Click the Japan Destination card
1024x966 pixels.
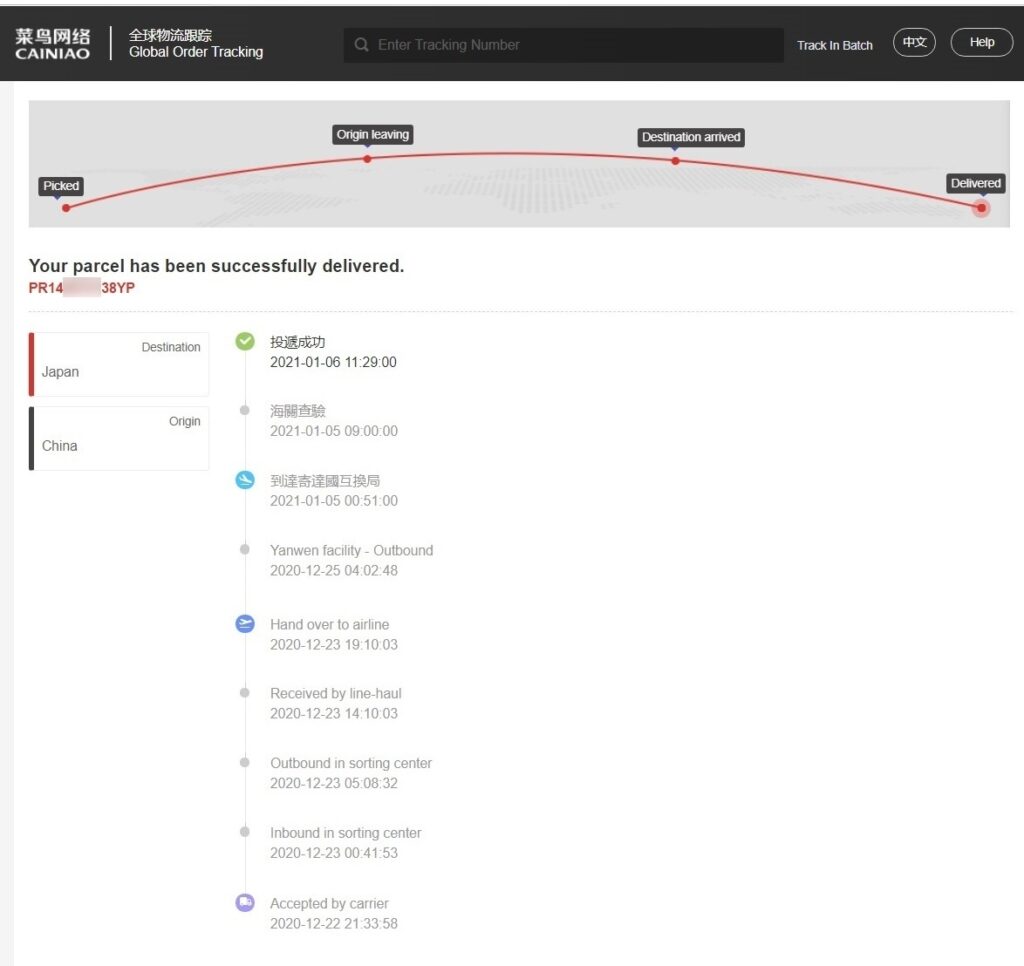(119, 364)
